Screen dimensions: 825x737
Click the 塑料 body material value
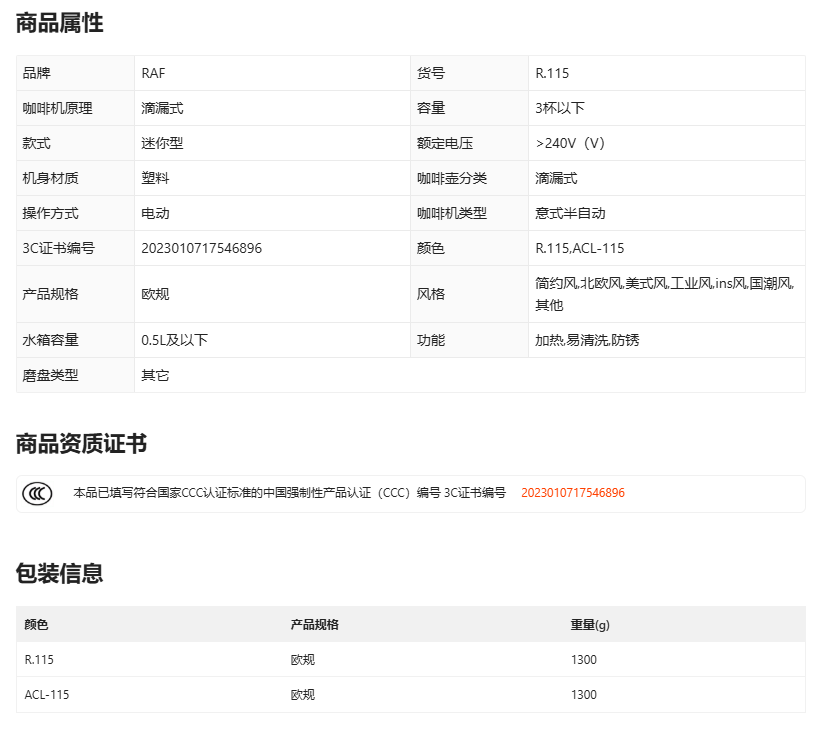[155, 178]
